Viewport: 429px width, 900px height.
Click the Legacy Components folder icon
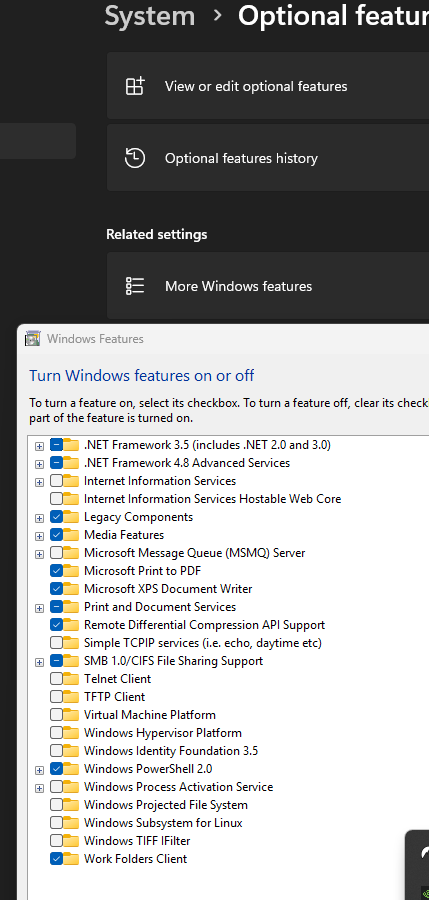71,517
